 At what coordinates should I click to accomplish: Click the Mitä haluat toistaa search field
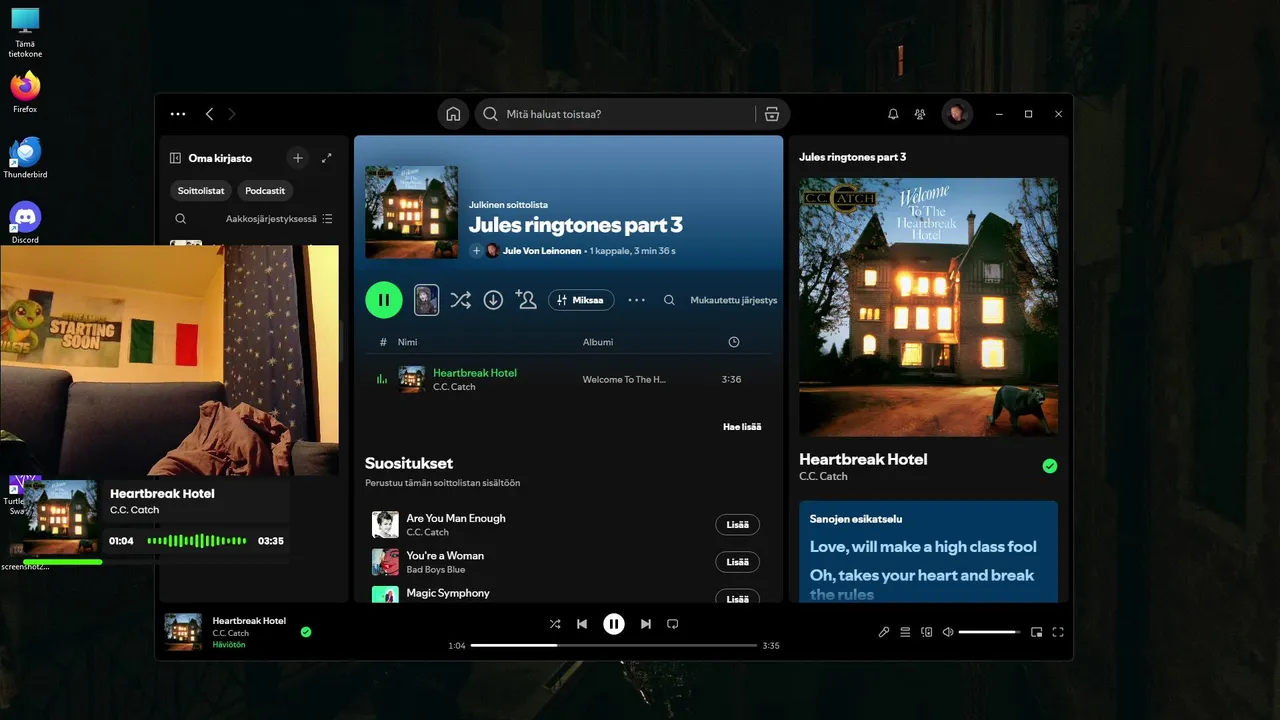pyautogui.click(x=615, y=114)
